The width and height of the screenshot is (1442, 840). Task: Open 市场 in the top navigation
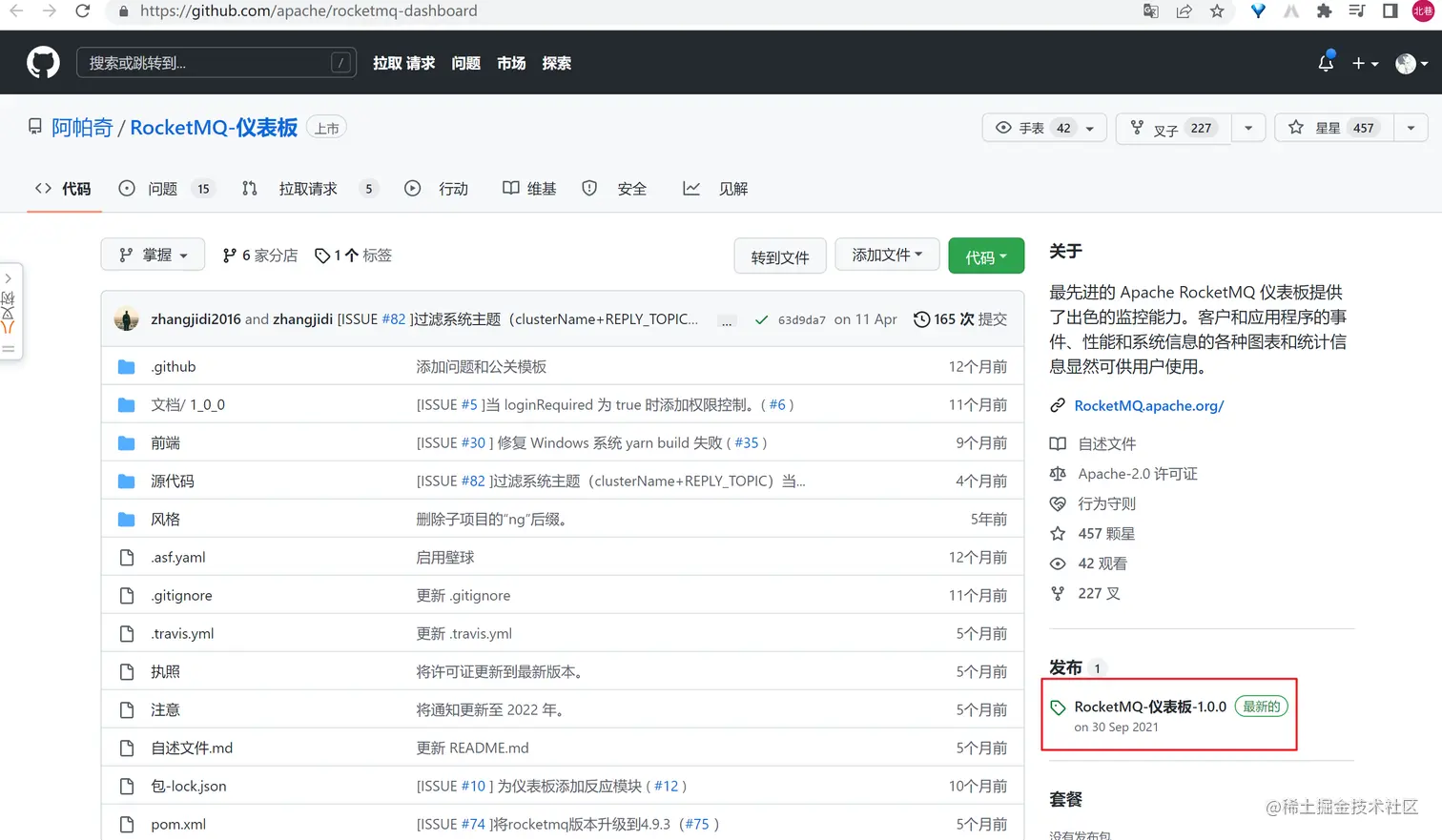tap(511, 63)
